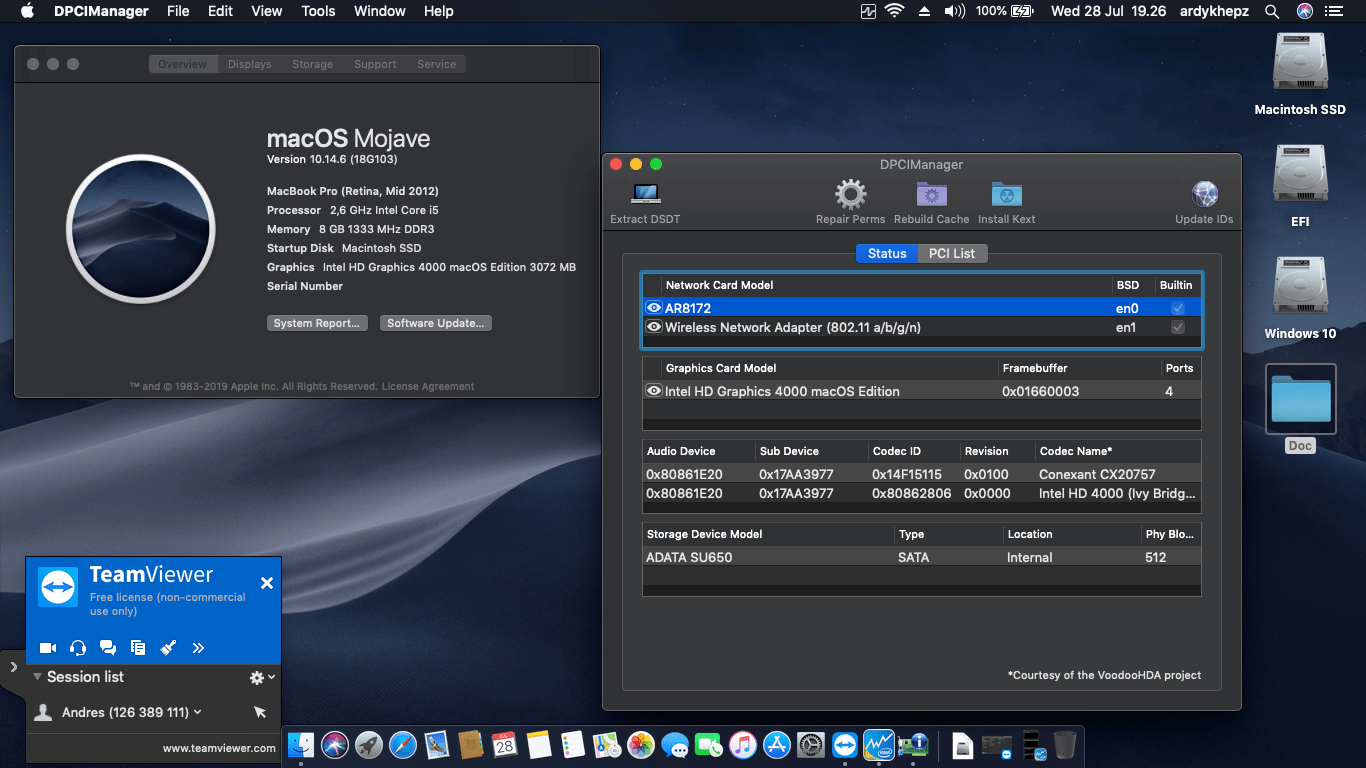The height and width of the screenshot is (768, 1366).
Task: Open the www.teamviewer.com link
Action: (219, 747)
